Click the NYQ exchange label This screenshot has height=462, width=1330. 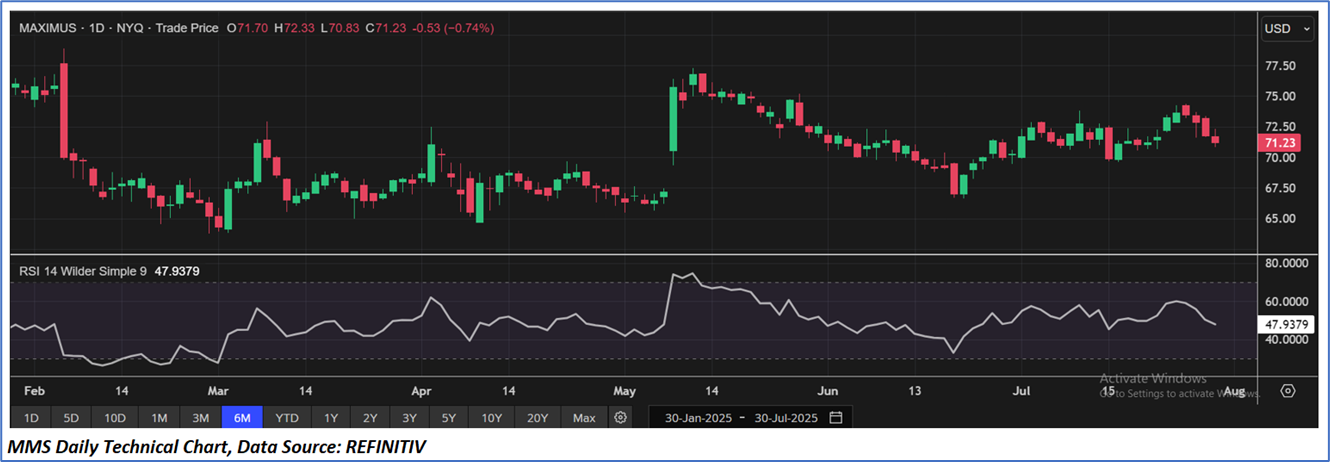131,28
